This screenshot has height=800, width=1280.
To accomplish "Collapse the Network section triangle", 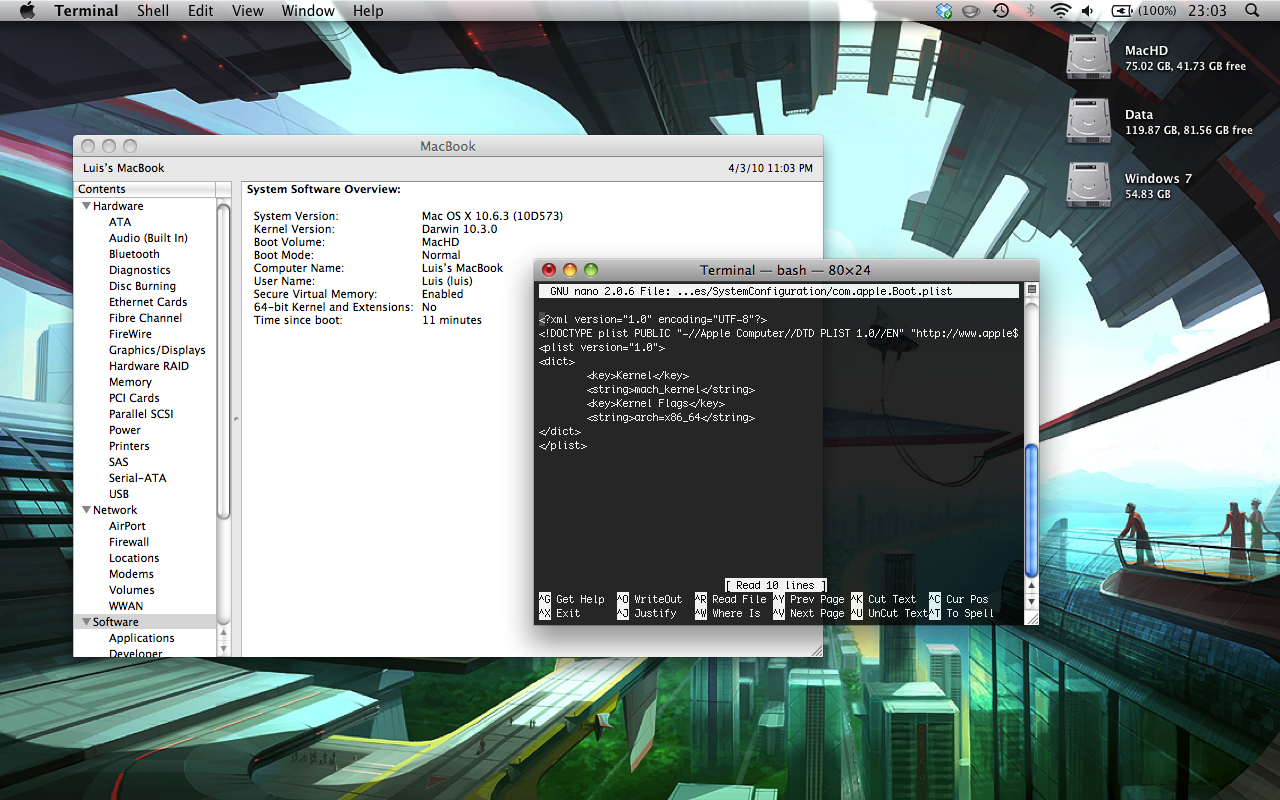I will point(86,510).
